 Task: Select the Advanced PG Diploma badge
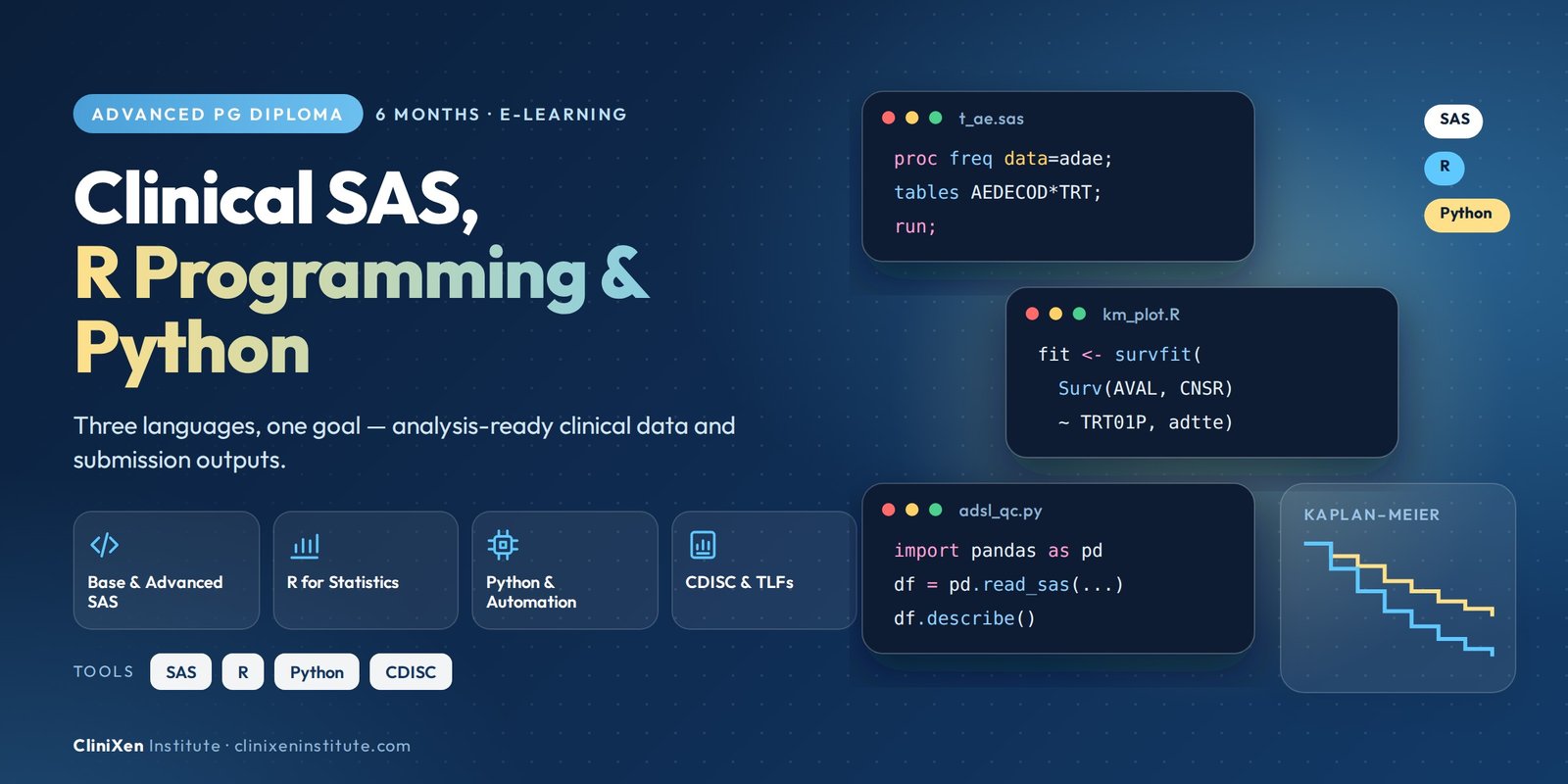(218, 114)
